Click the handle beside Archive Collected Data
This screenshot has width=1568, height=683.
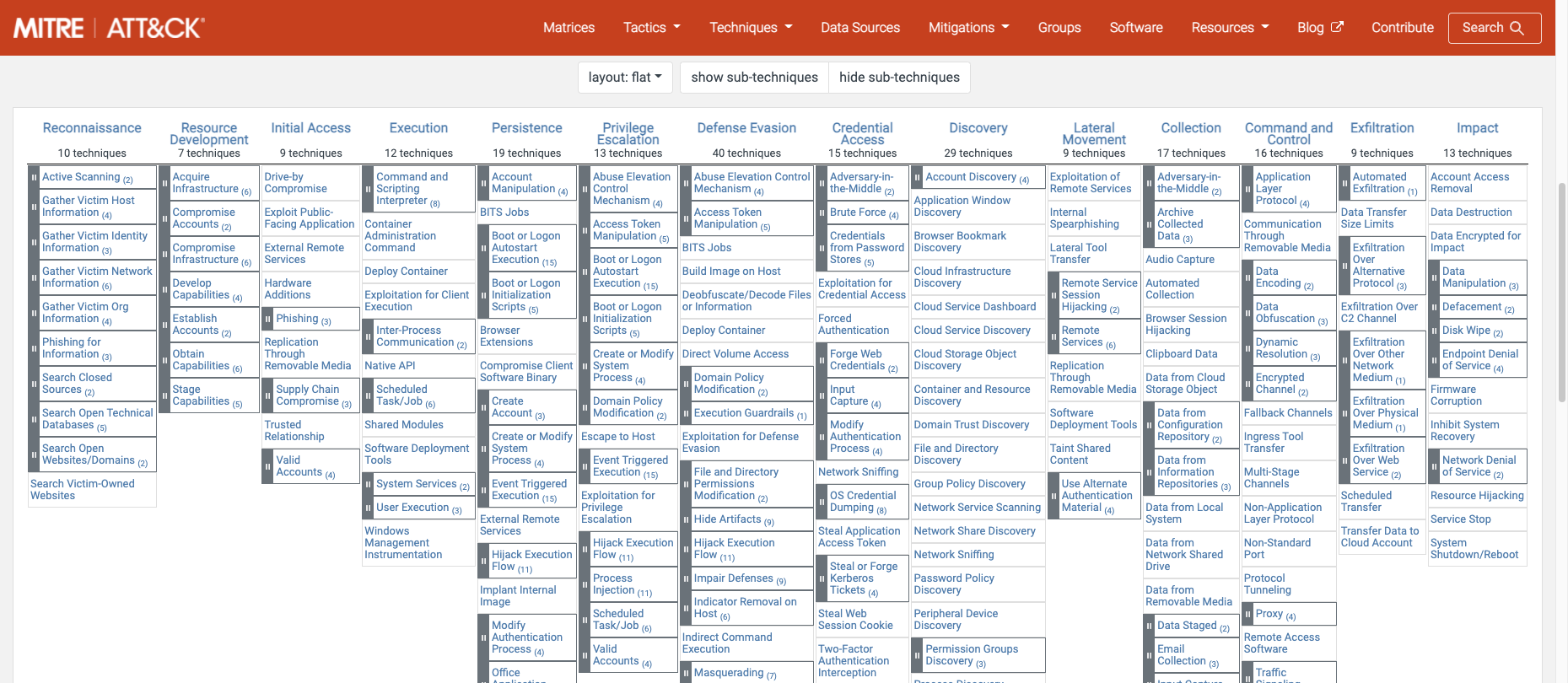pos(1150,224)
